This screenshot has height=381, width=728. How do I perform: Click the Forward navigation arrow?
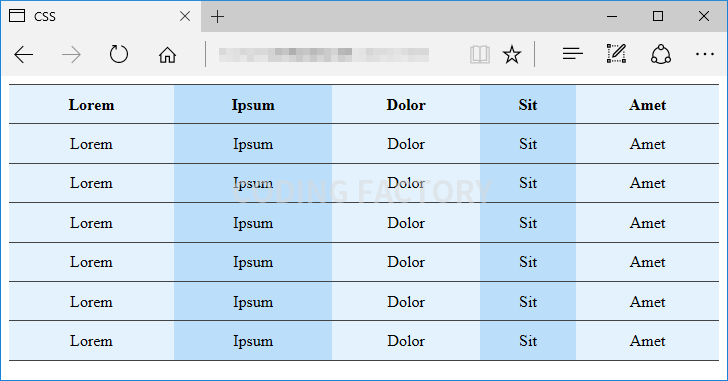tap(71, 55)
